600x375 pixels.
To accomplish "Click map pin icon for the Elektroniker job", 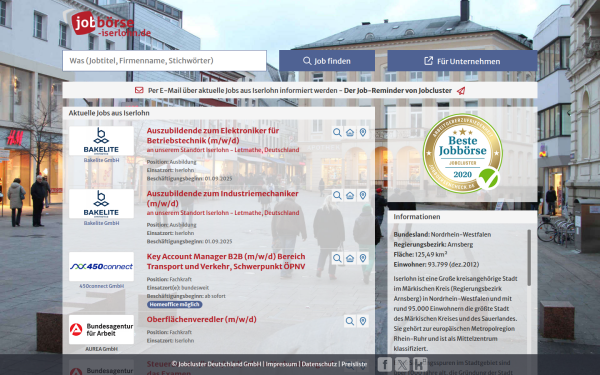I will tap(363, 132).
